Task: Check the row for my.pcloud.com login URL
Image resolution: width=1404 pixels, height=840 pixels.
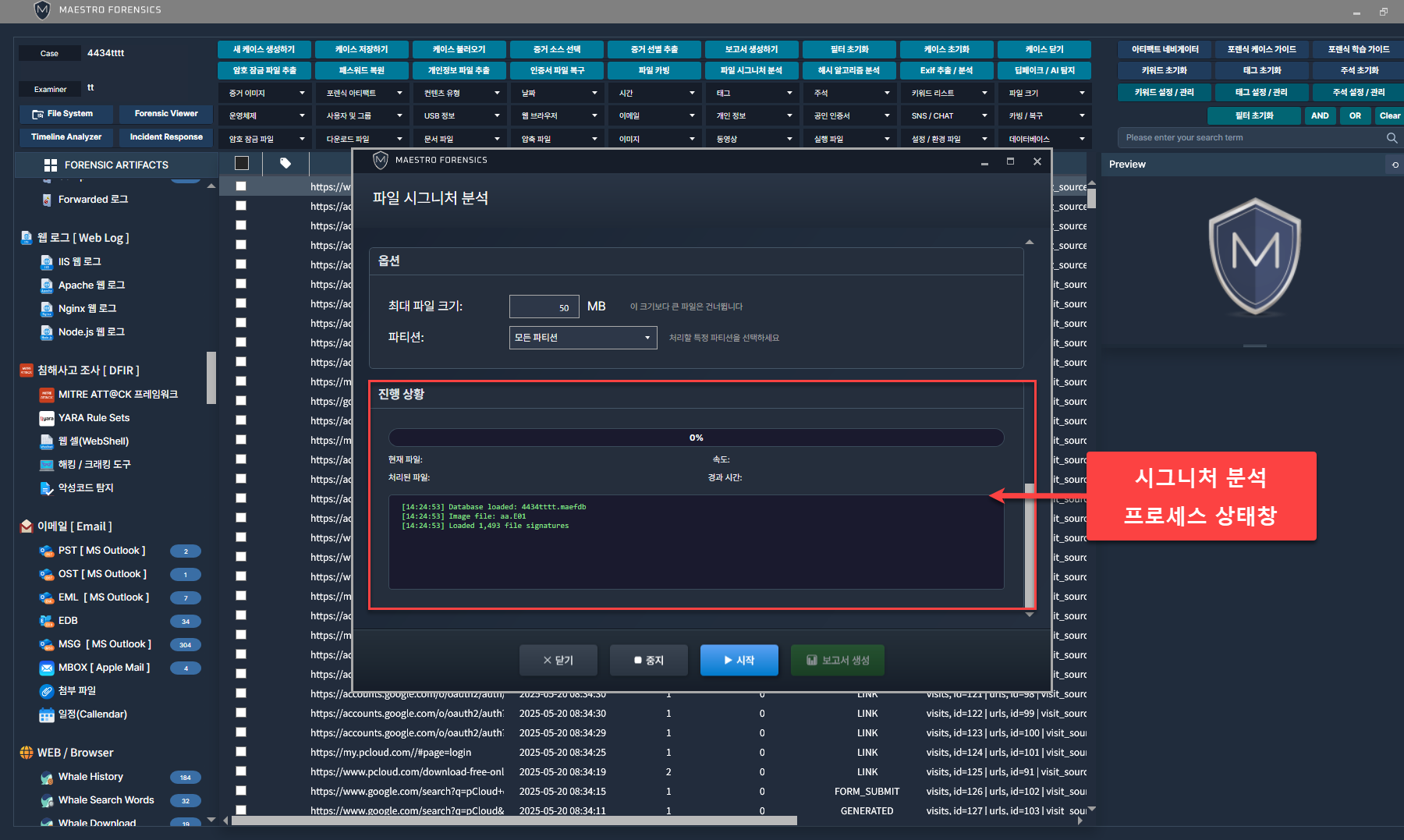Action: click(241, 752)
